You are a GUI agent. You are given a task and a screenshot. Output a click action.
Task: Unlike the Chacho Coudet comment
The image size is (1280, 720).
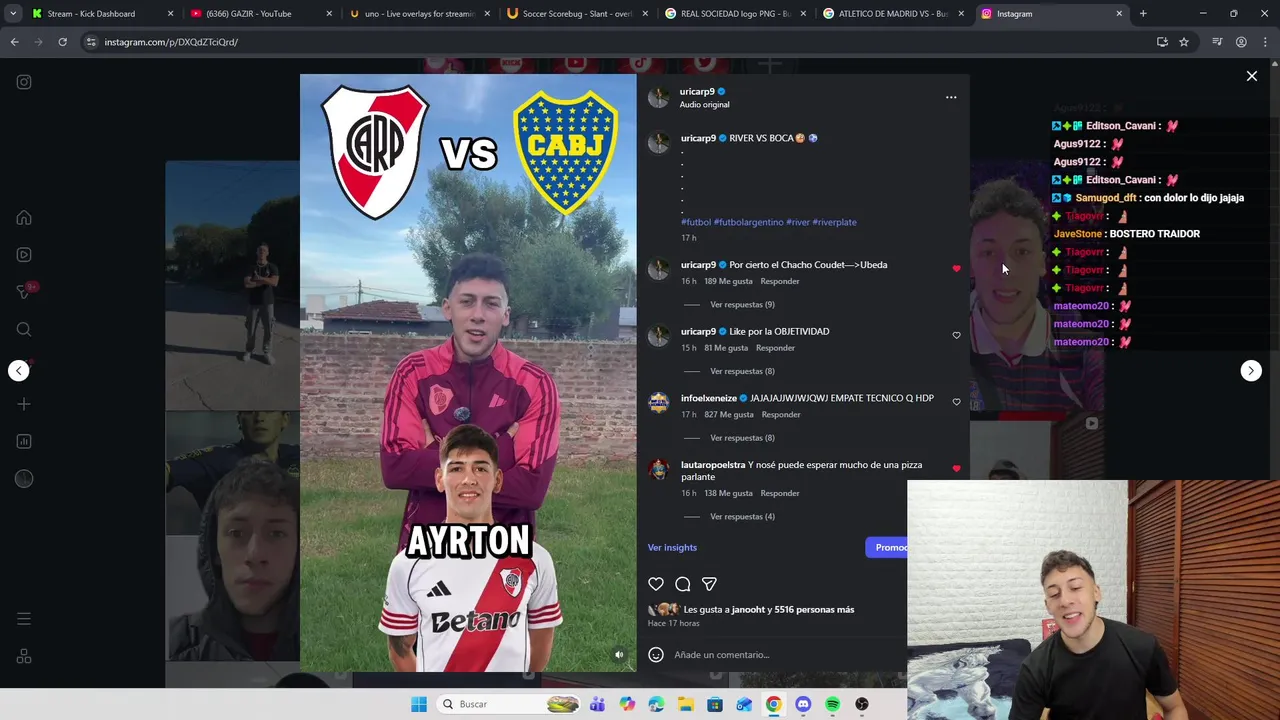tap(956, 269)
